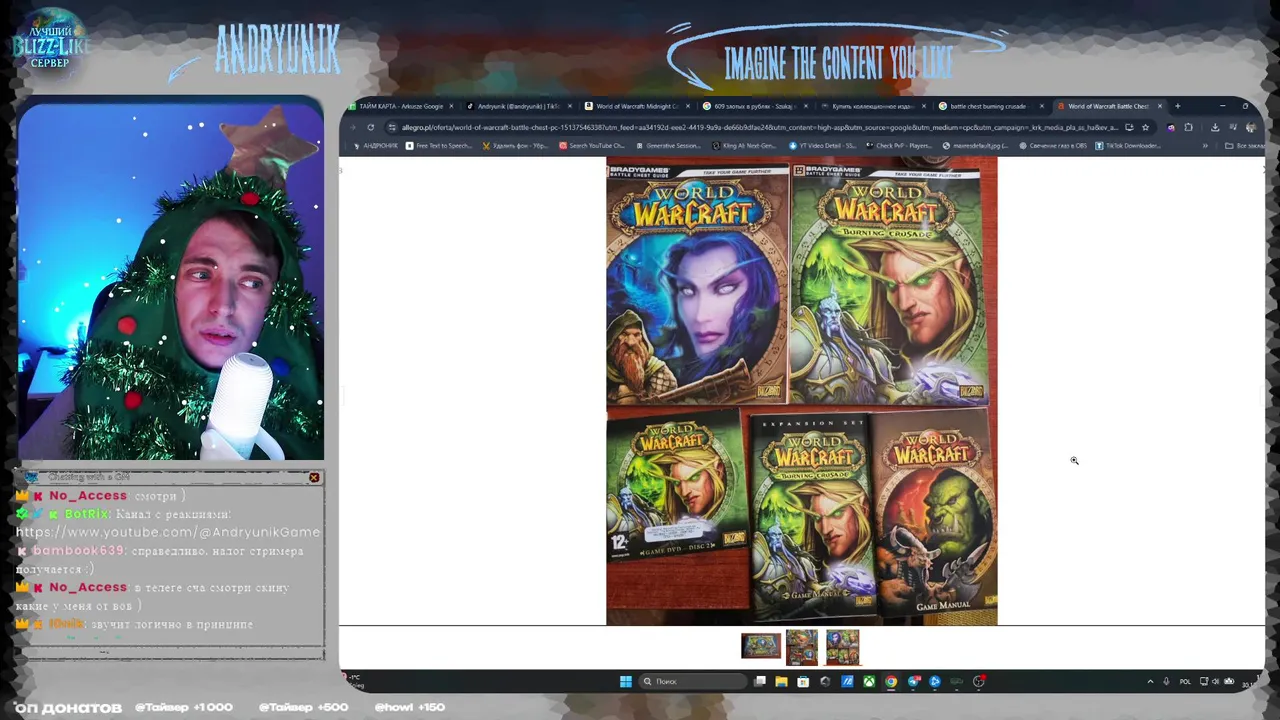Open File Explorer from the taskbar
Viewport: 1280px width, 720px height.
pos(781,681)
